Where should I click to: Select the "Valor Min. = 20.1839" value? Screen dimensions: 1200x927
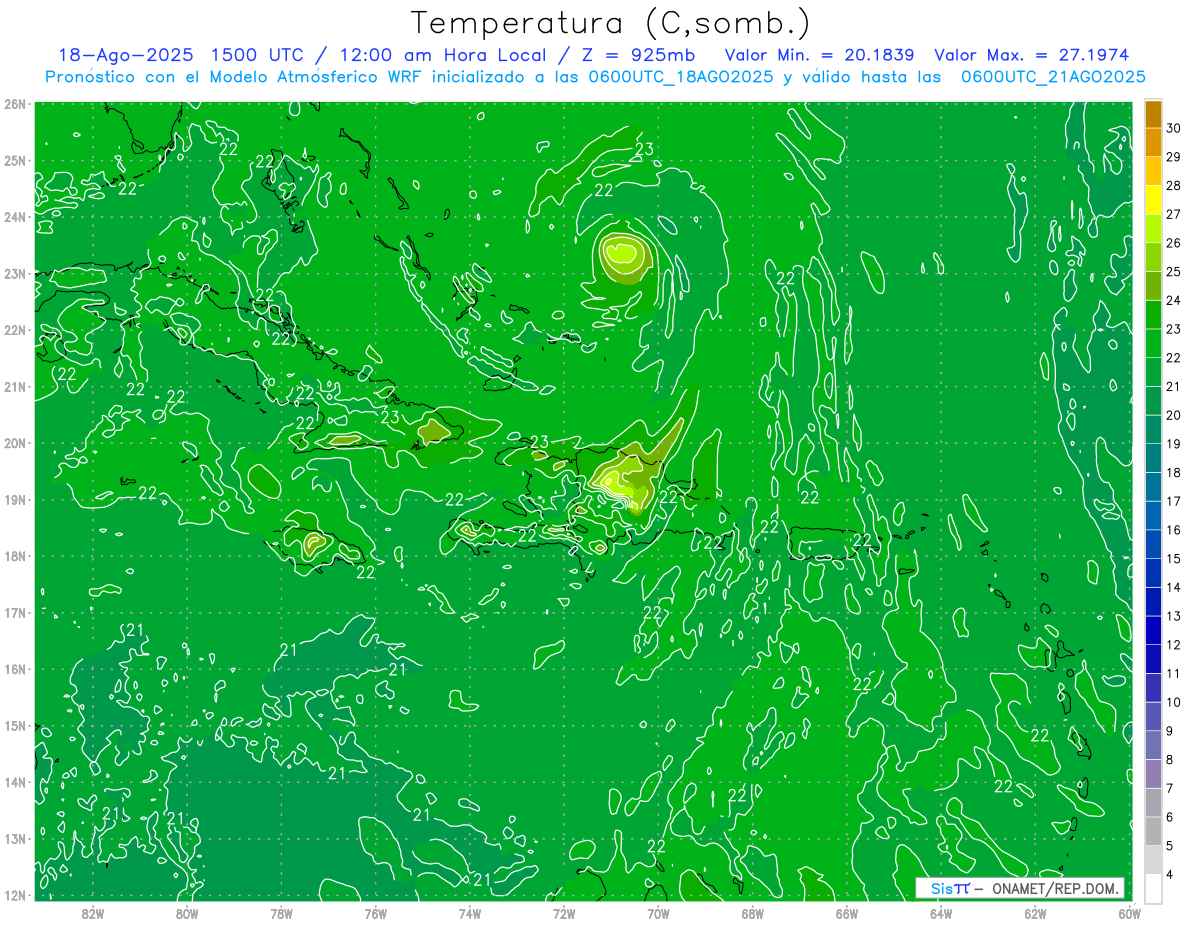point(819,55)
